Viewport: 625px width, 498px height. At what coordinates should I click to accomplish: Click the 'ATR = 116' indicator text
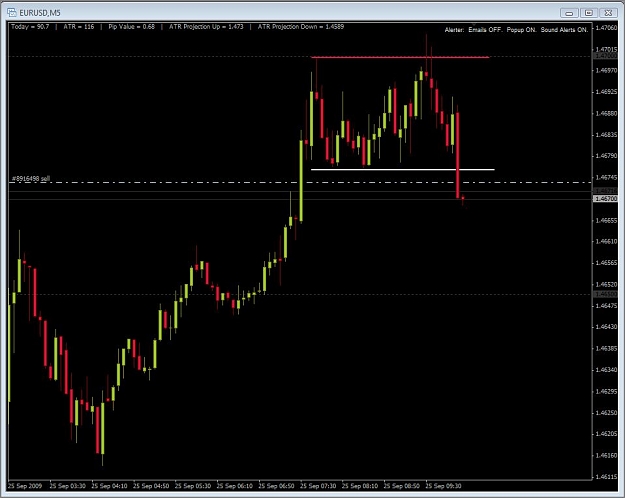tap(79, 27)
